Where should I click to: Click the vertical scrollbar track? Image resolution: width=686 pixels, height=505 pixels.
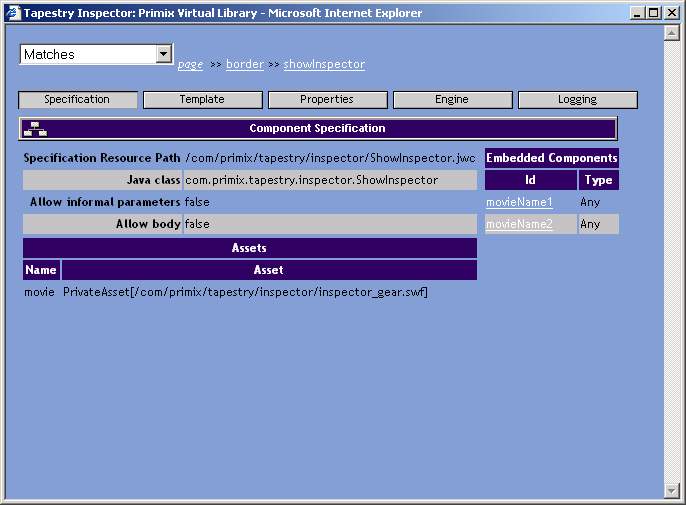click(x=672, y=260)
